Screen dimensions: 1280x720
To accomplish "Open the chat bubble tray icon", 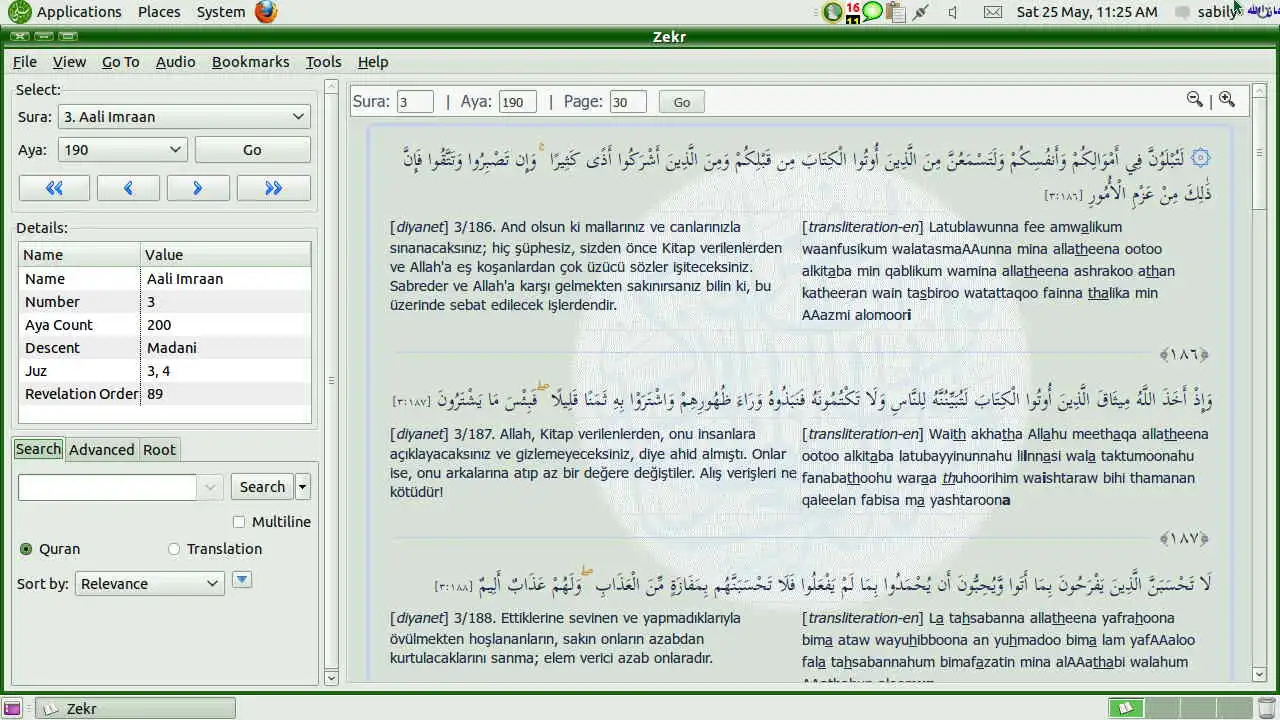I will click(x=873, y=12).
